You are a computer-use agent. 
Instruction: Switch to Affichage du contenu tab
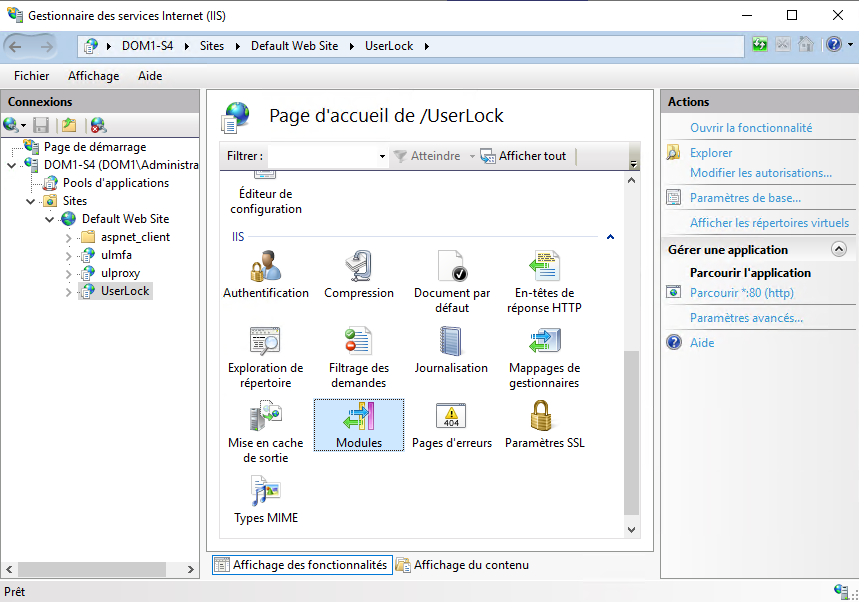(x=470, y=565)
